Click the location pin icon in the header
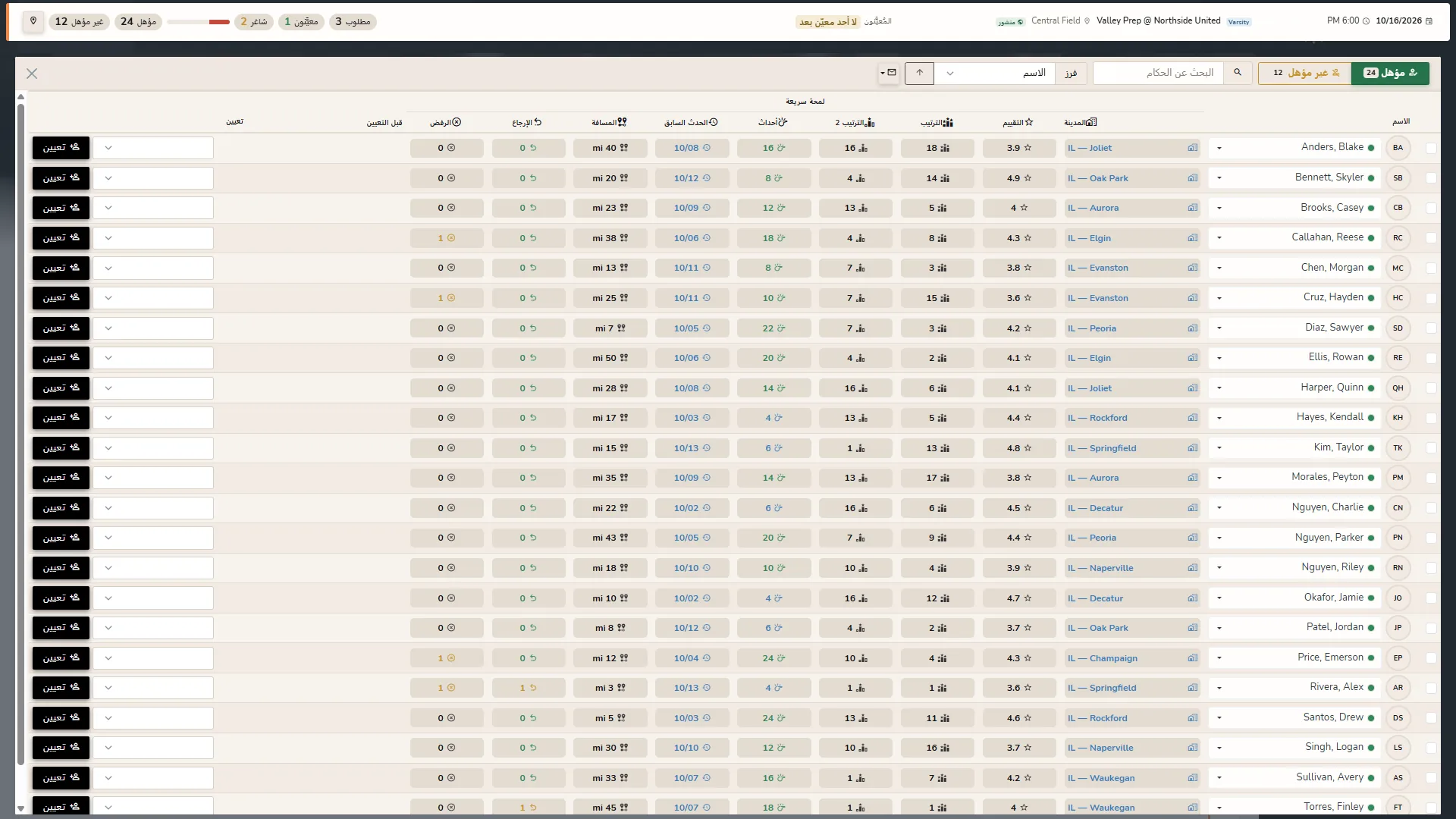The image size is (1456, 819). [x=33, y=21]
